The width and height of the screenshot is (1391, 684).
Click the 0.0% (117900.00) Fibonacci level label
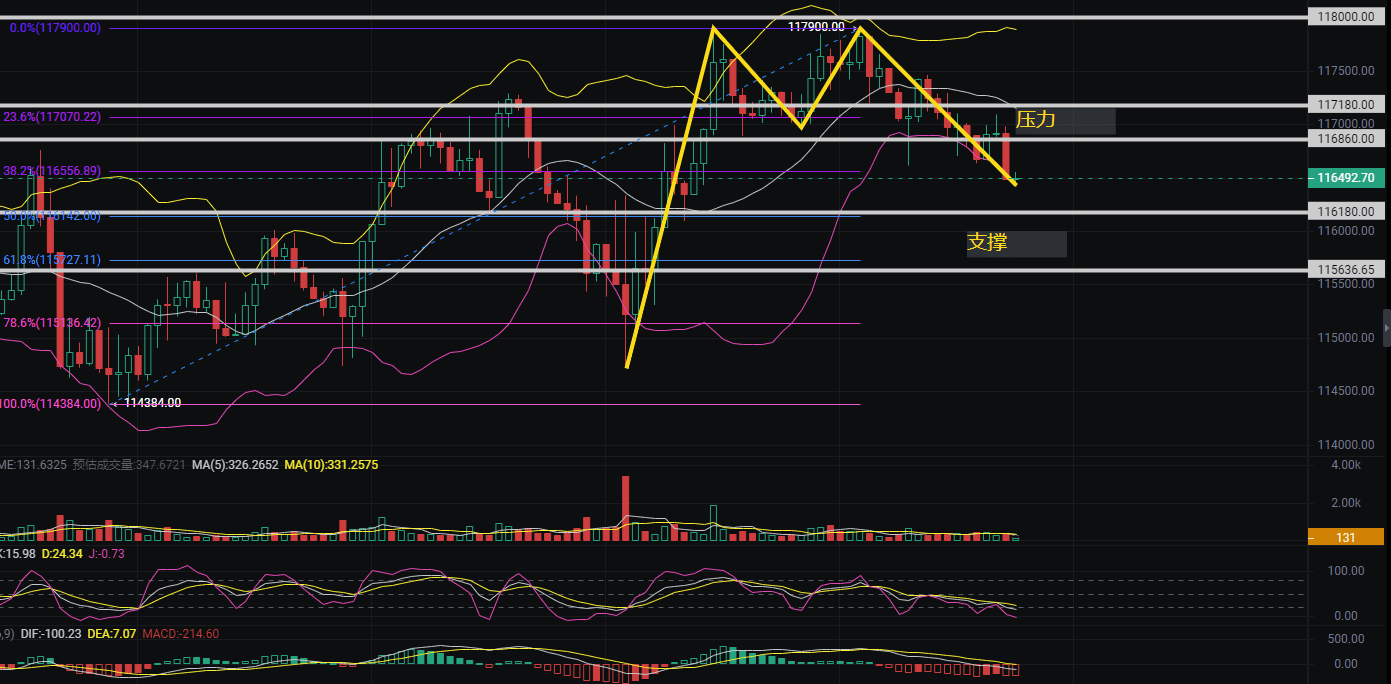55,28
